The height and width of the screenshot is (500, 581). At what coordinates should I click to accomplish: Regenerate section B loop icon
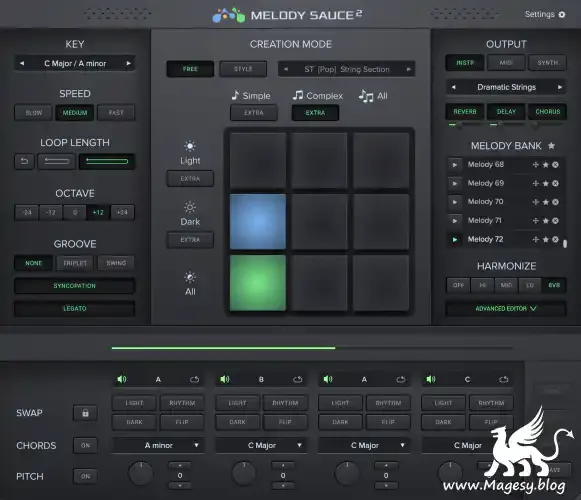[x=298, y=380]
